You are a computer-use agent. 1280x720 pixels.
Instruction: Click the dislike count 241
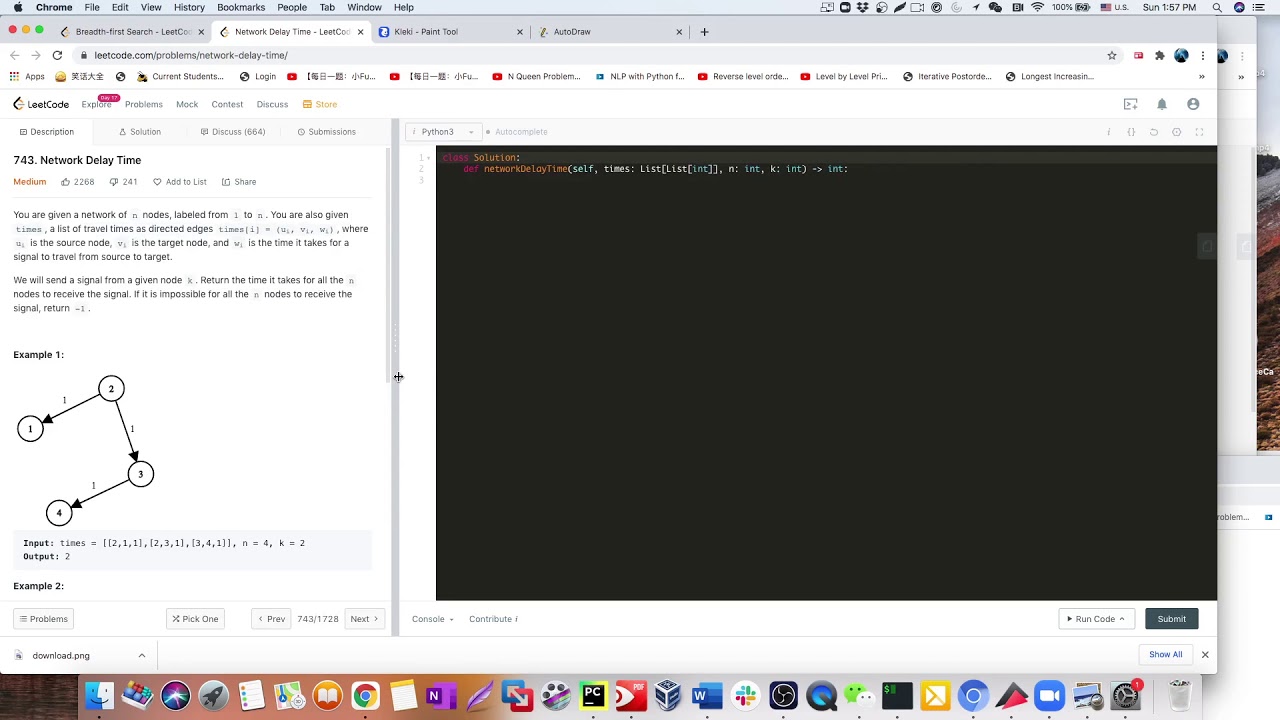pyautogui.click(x=123, y=182)
